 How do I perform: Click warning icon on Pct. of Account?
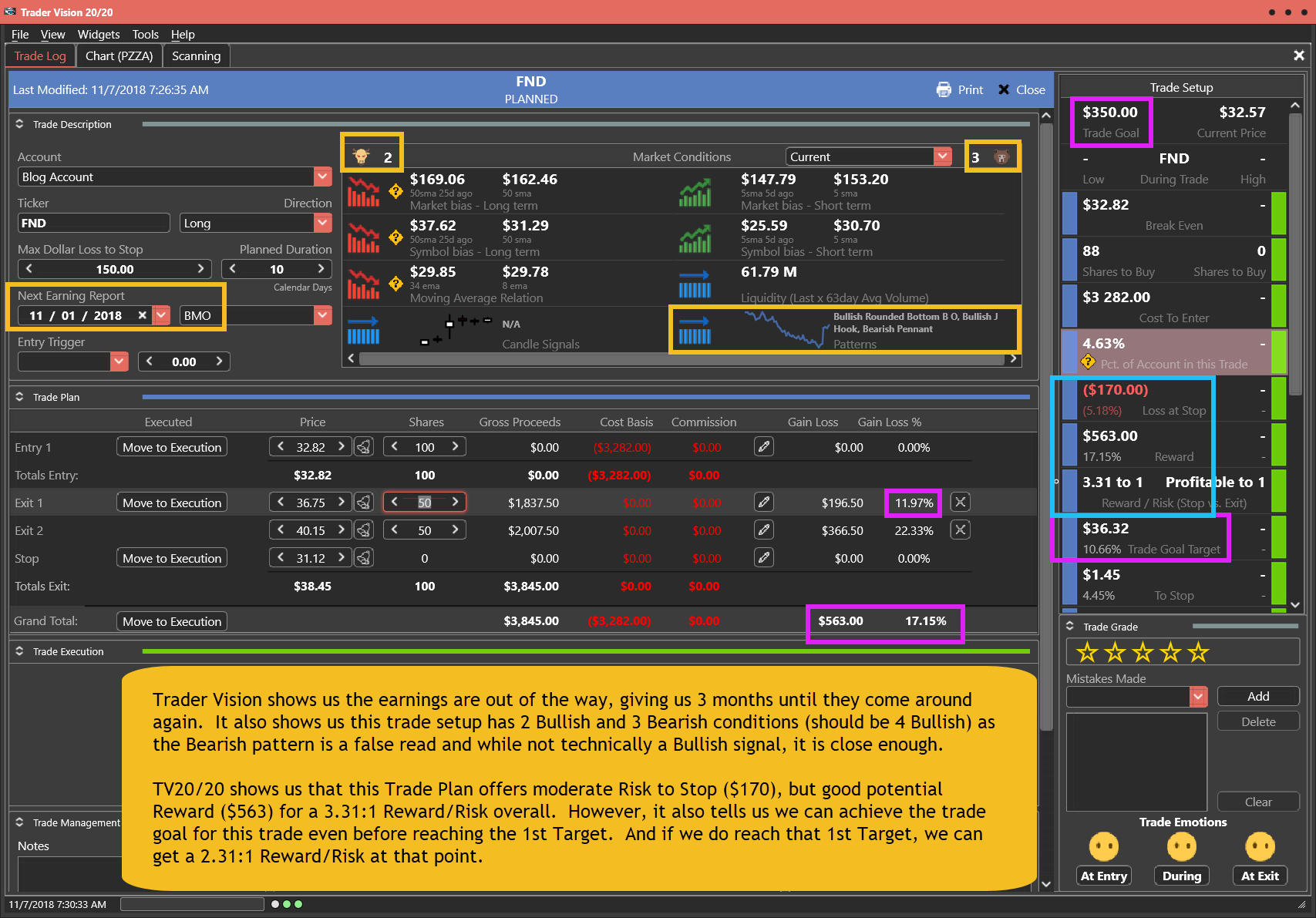[1088, 361]
